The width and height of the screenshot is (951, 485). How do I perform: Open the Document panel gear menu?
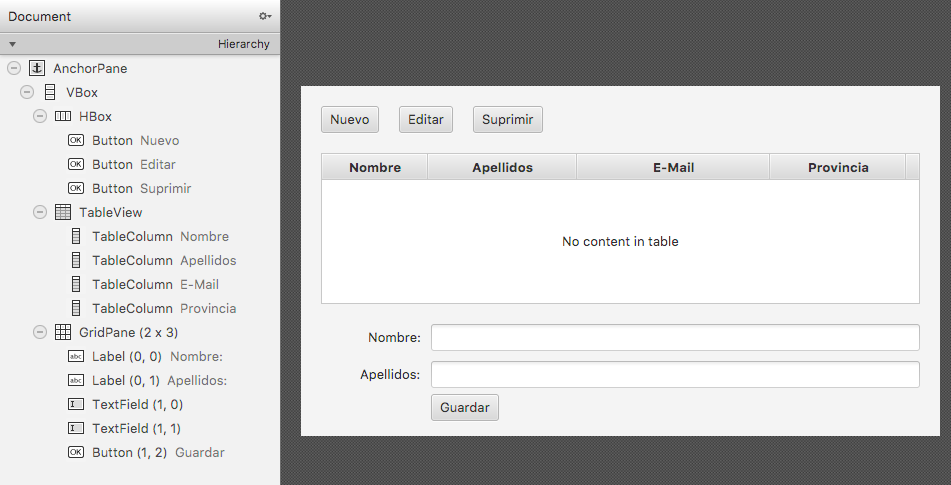264,16
